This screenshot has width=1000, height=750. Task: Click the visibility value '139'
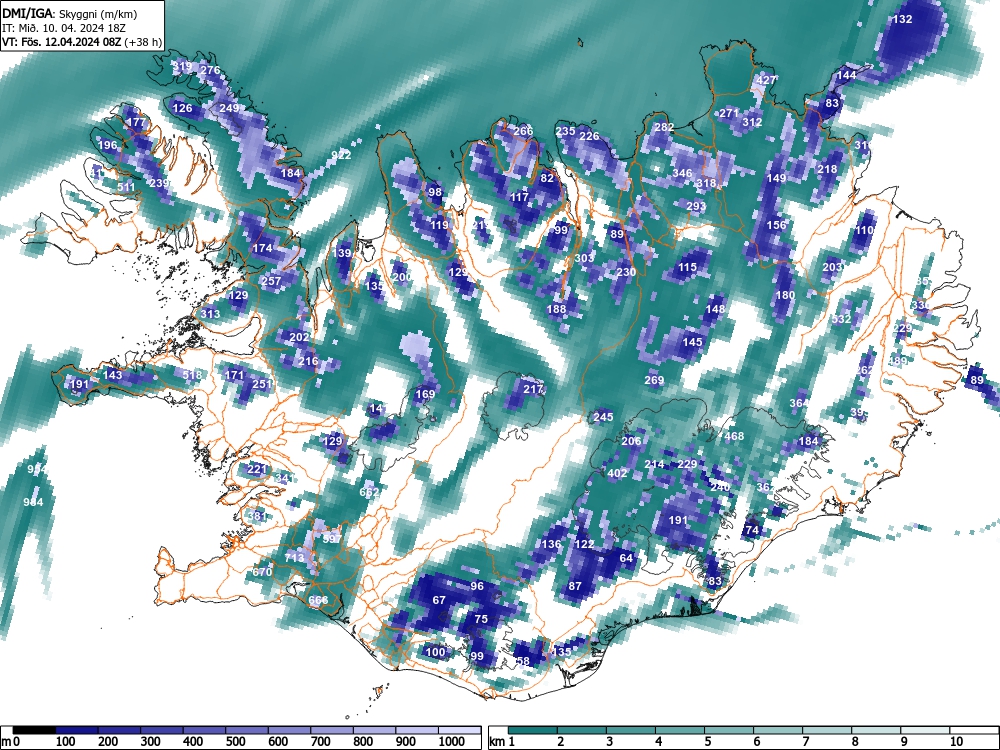point(341,253)
